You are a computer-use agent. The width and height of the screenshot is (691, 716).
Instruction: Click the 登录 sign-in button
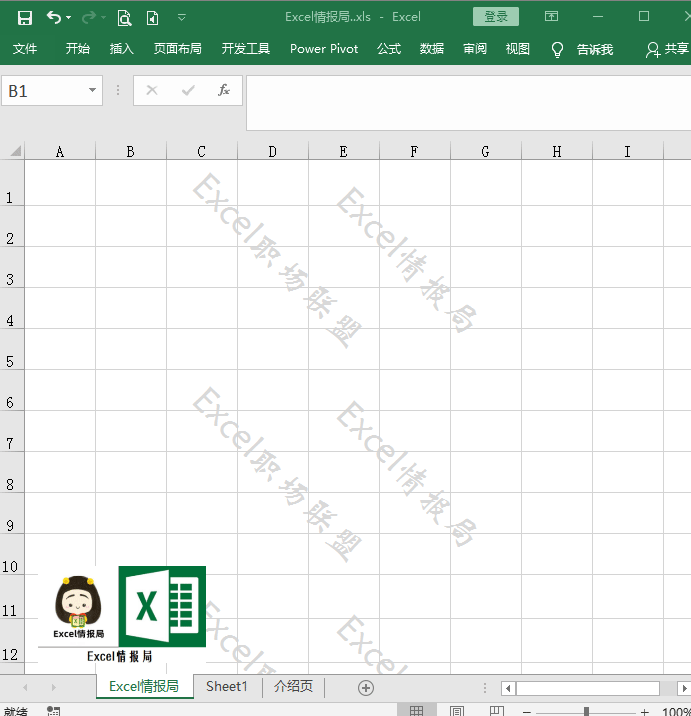[x=496, y=17]
